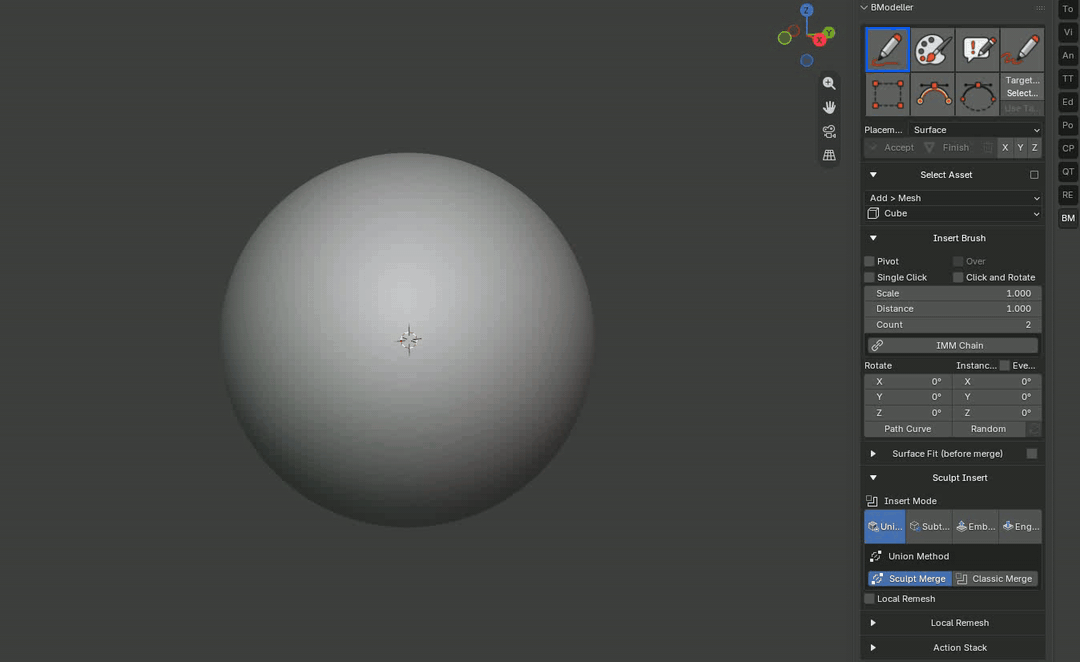The height and width of the screenshot is (662, 1080).
Task: Select the paint palette brush tool
Action: click(x=932, y=50)
